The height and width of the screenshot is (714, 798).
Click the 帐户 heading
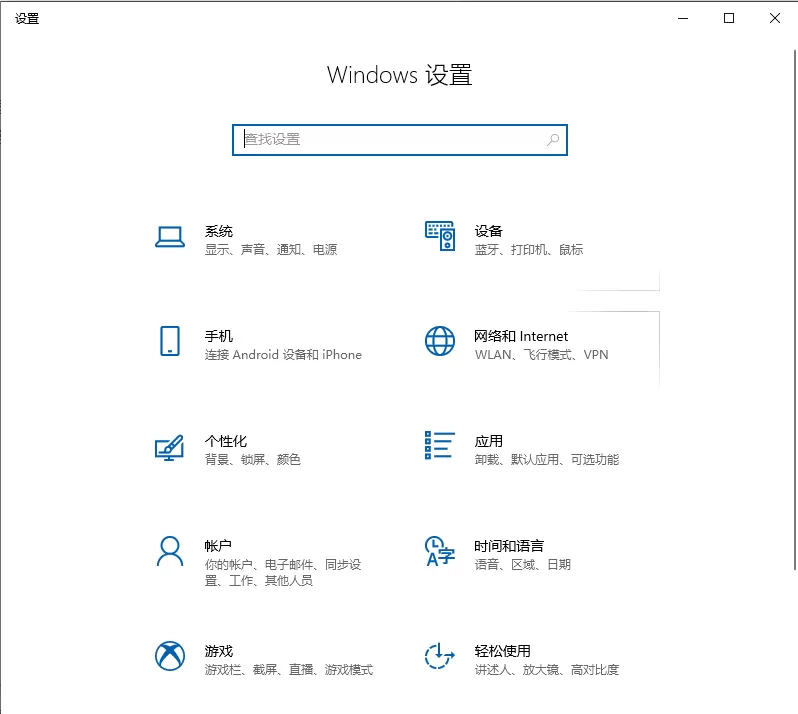tap(218, 546)
